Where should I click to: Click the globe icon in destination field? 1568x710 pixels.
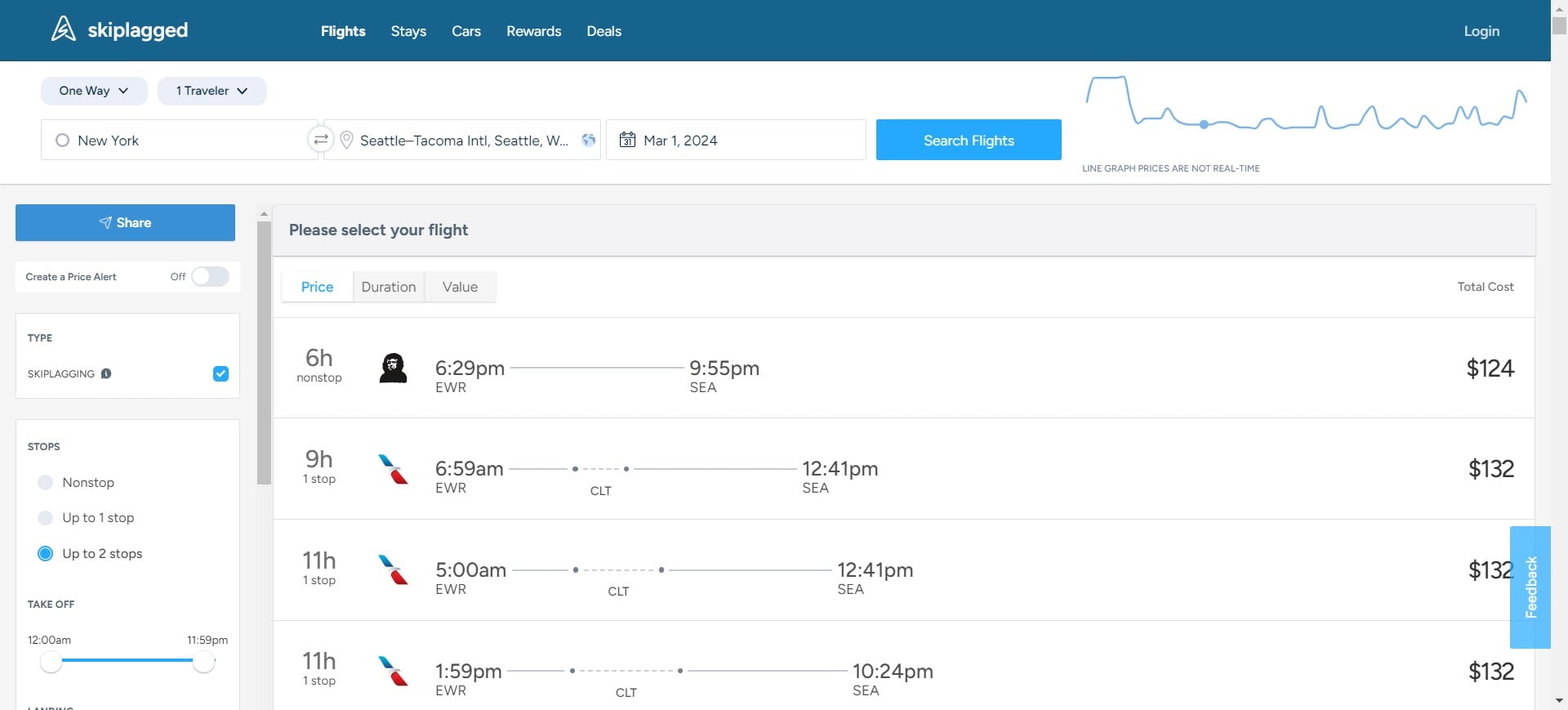tap(588, 140)
